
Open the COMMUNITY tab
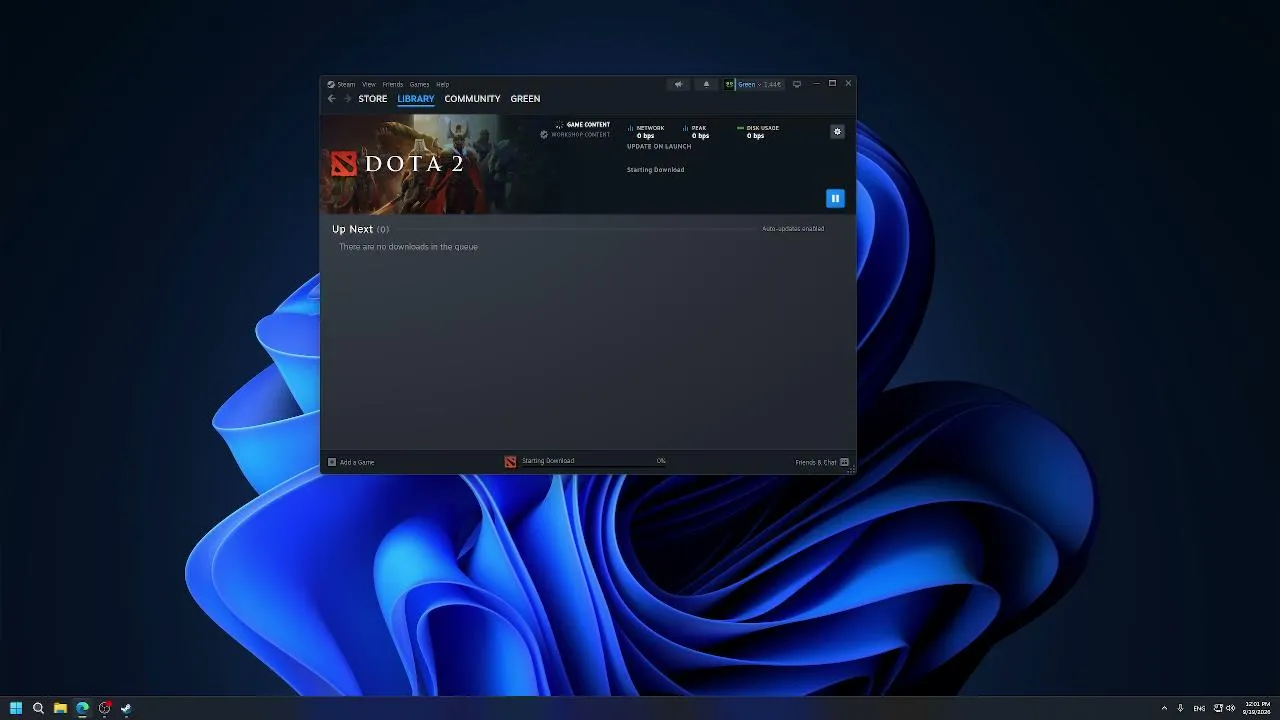(472, 99)
